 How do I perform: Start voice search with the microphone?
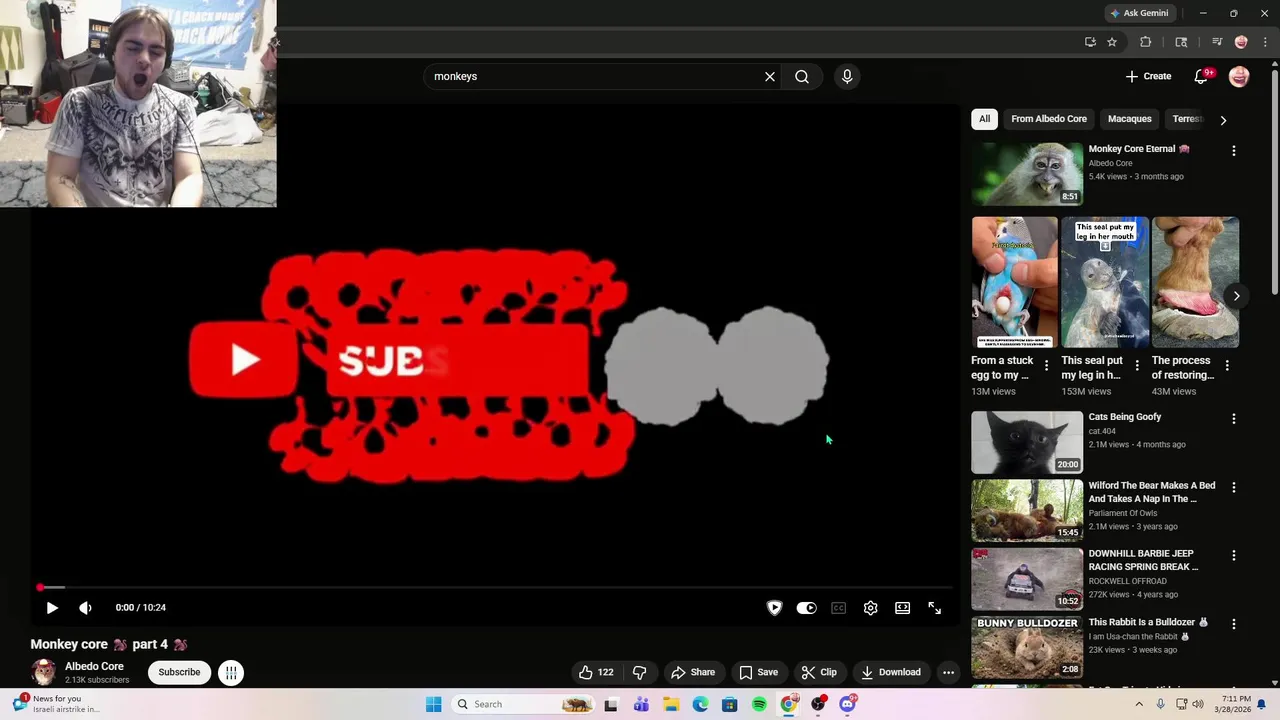(847, 76)
